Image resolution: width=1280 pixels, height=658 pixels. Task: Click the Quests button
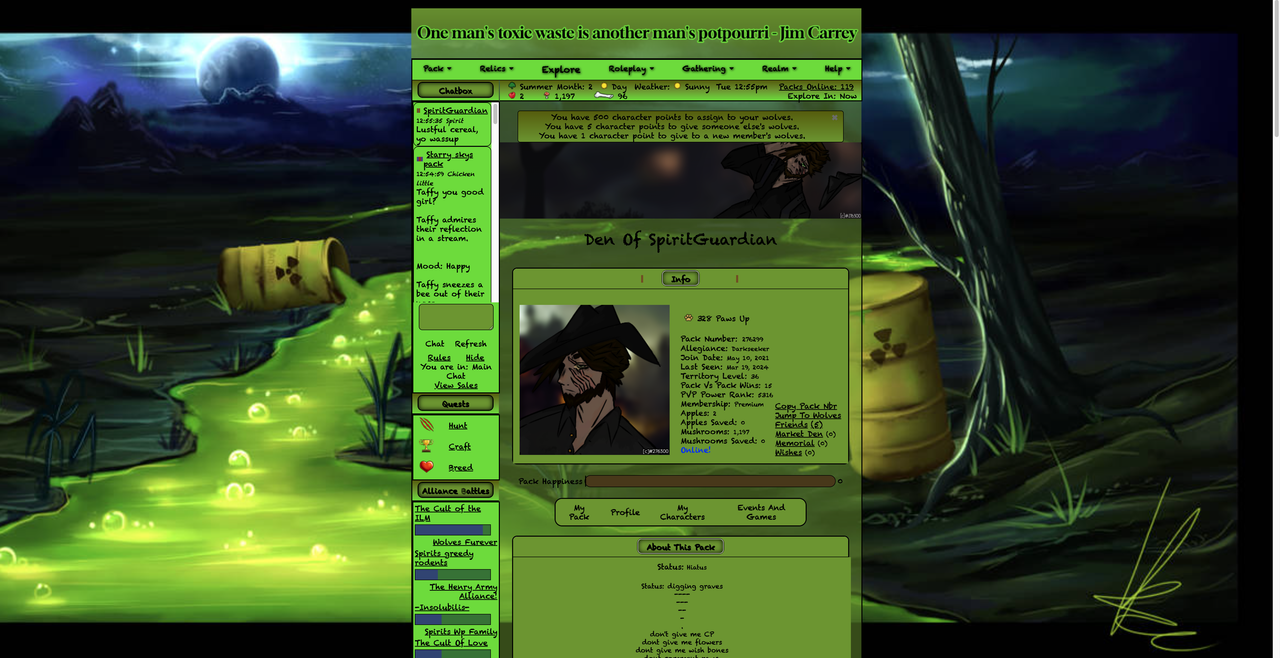pyautogui.click(x=455, y=404)
